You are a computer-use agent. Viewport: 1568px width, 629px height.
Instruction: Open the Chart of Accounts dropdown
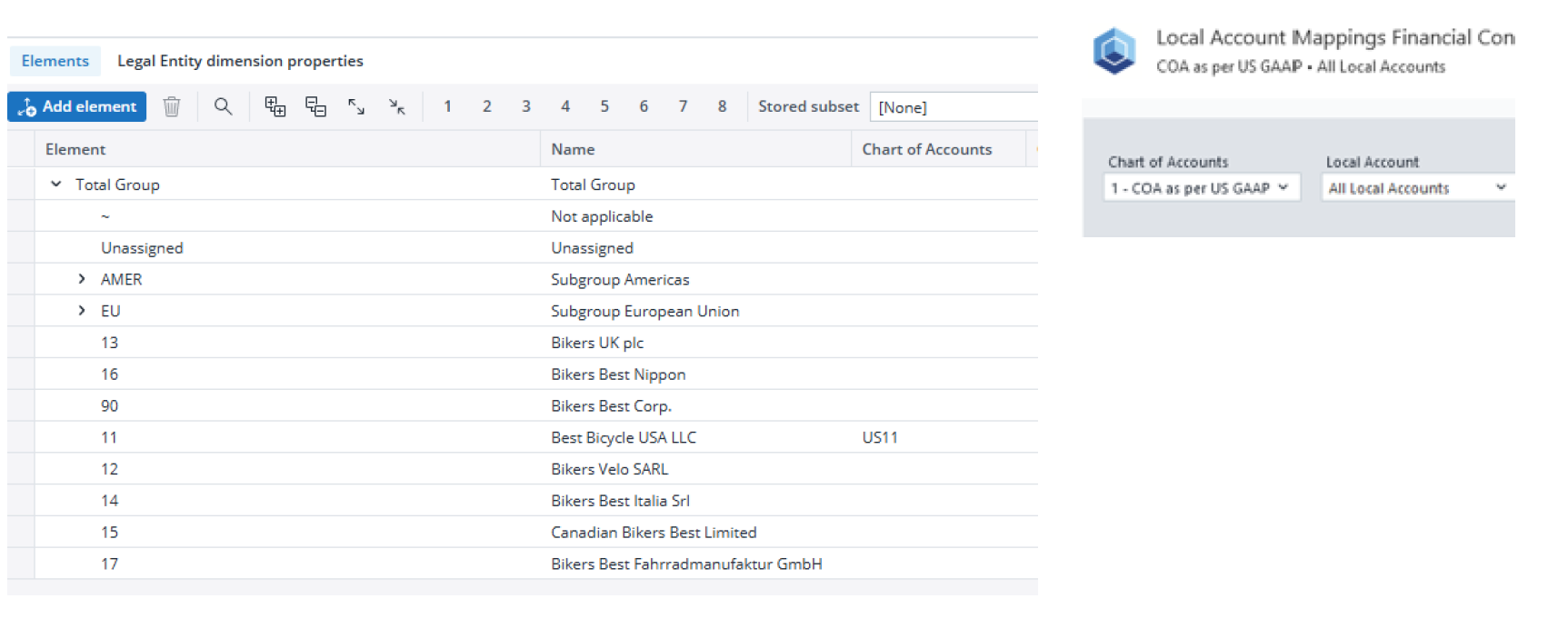(x=1201, y=188)
